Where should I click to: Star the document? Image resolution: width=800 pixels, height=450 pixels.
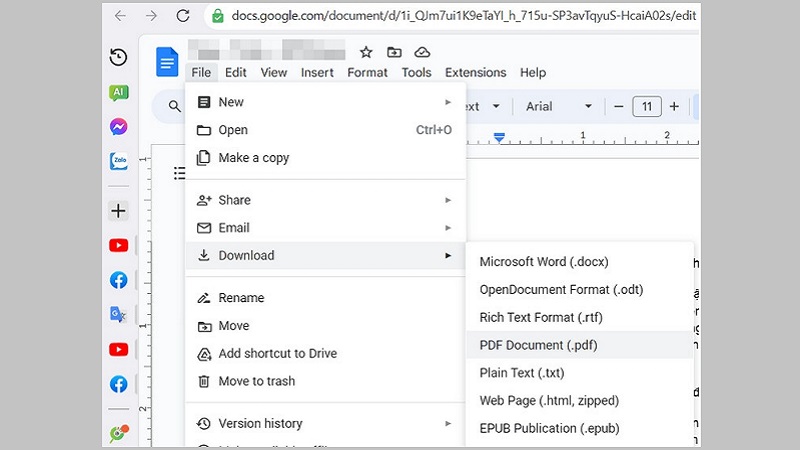tap(366, 52)
